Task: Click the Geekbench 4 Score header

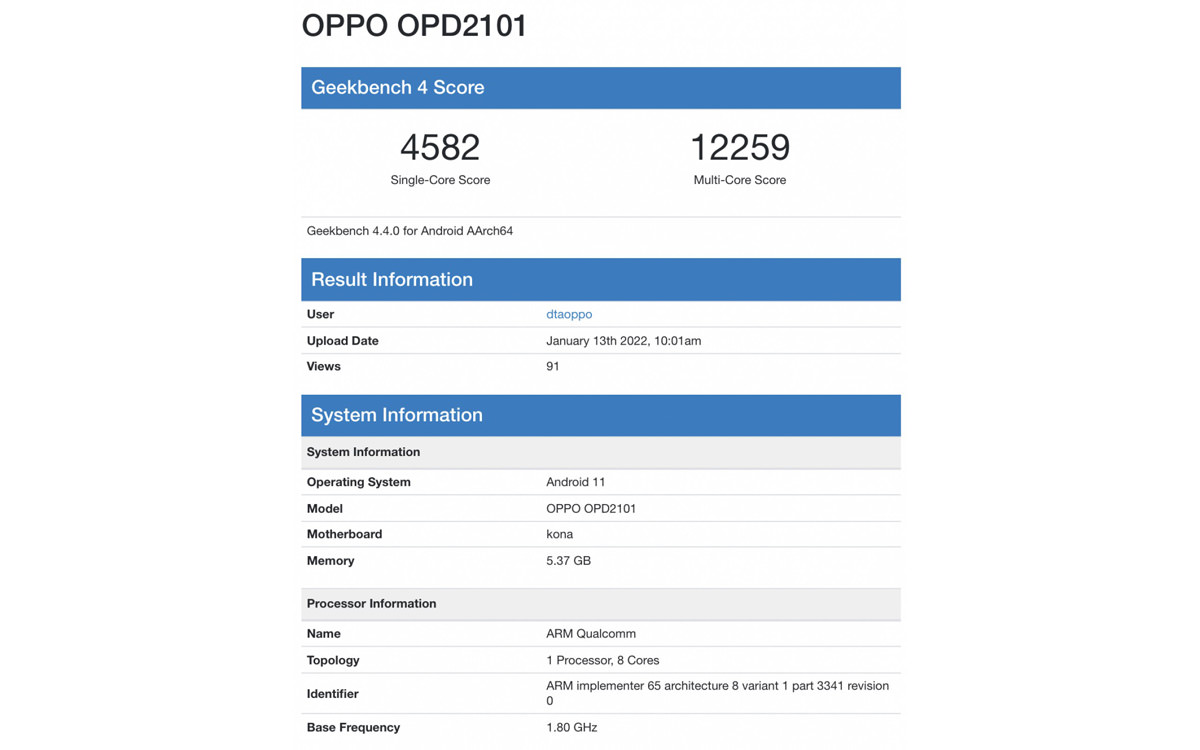Action: (x=601, y=88)
